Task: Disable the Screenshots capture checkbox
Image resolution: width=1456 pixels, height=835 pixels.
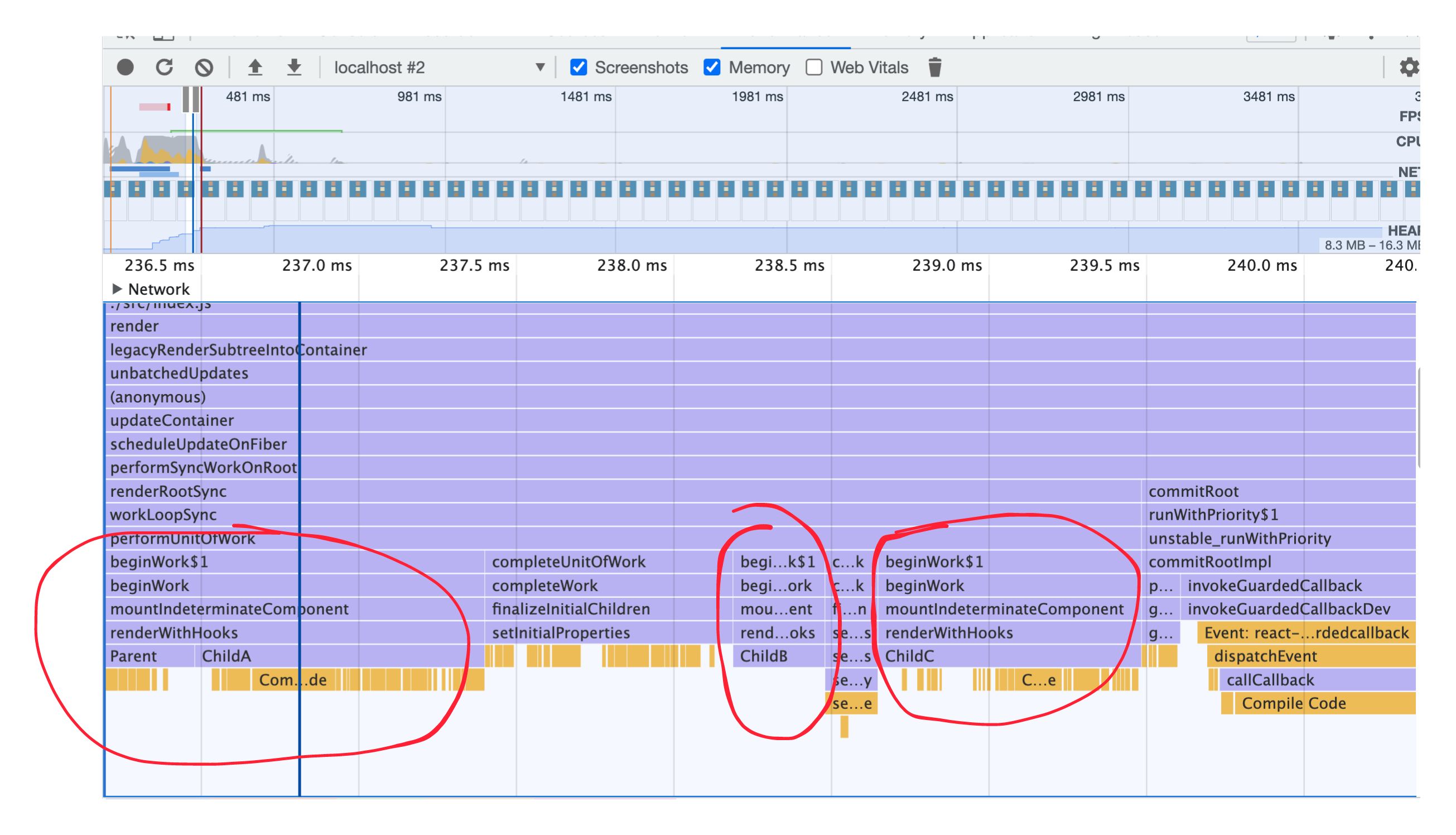Action: pyautogui.click(x=578, y=67)
